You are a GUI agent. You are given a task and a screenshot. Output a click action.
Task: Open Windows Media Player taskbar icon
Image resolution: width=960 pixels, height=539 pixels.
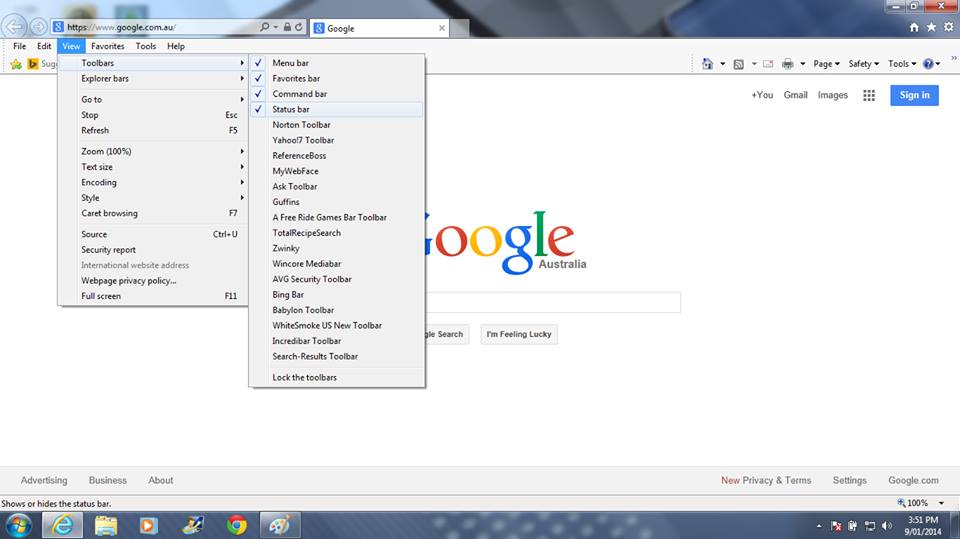click(x=148, y=526)
